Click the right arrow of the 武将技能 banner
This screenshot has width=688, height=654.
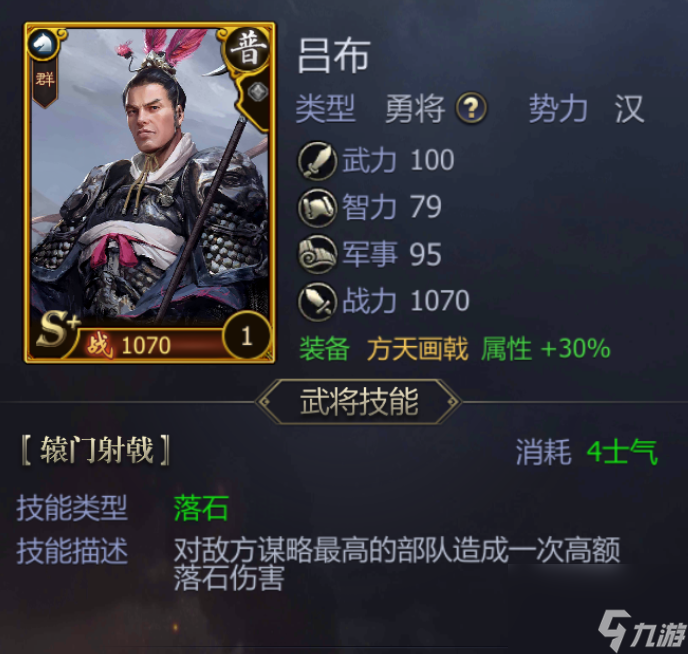[452, 401]
